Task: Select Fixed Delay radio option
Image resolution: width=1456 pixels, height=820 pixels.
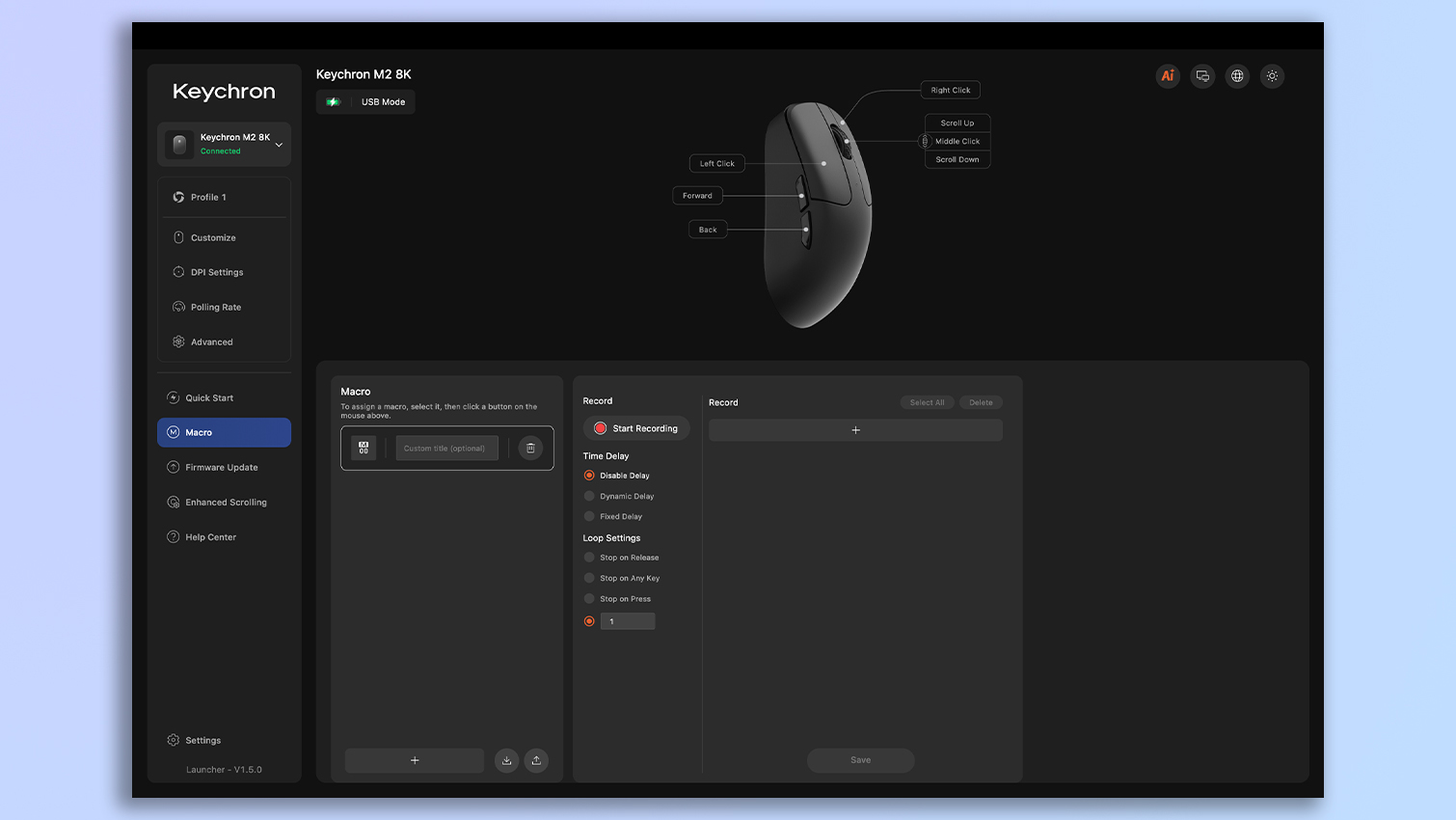Action: 589,516
